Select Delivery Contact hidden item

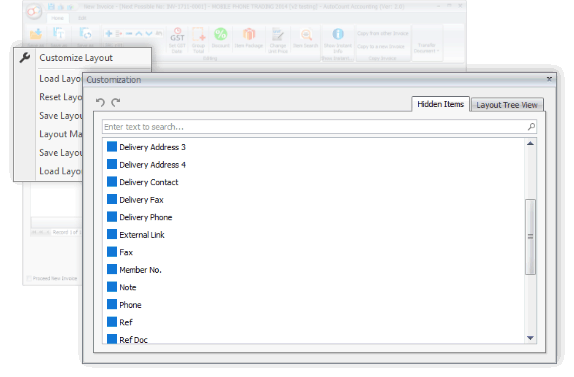pyautogui.click(x=149, y=182)
